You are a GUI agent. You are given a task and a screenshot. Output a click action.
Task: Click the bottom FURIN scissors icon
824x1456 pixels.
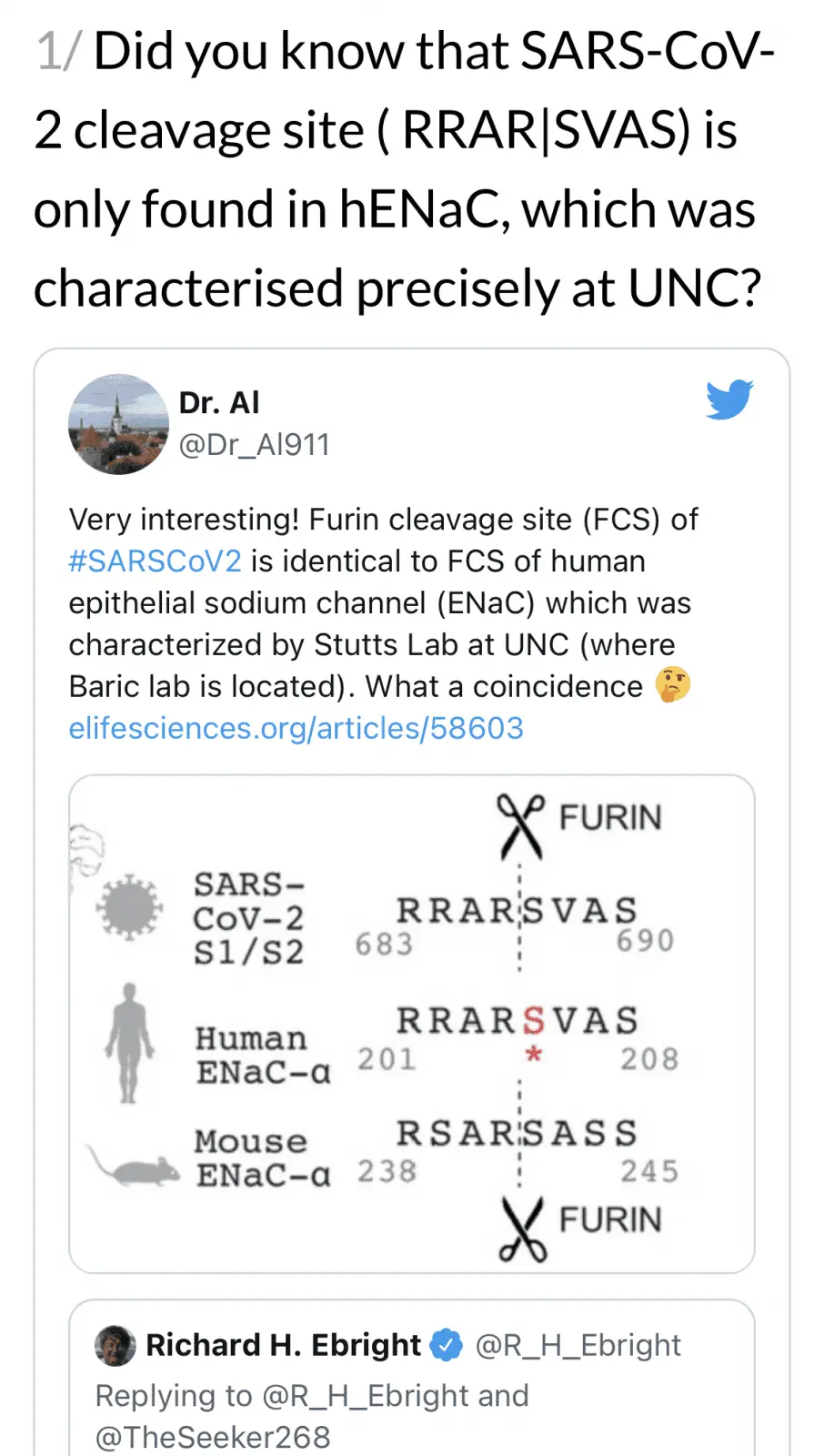(523, 1228)
